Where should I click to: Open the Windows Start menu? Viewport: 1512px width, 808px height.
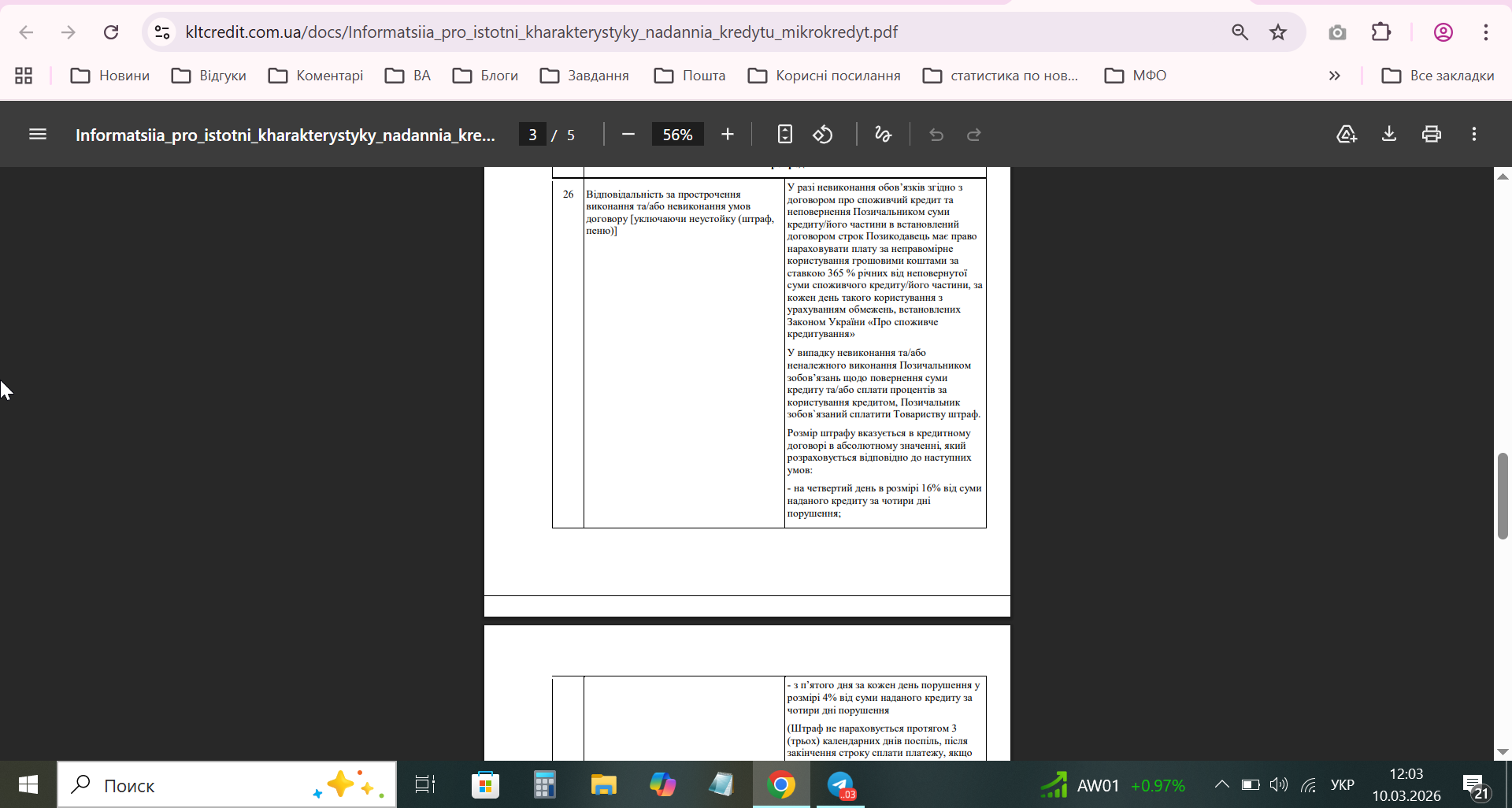(28, 785)
